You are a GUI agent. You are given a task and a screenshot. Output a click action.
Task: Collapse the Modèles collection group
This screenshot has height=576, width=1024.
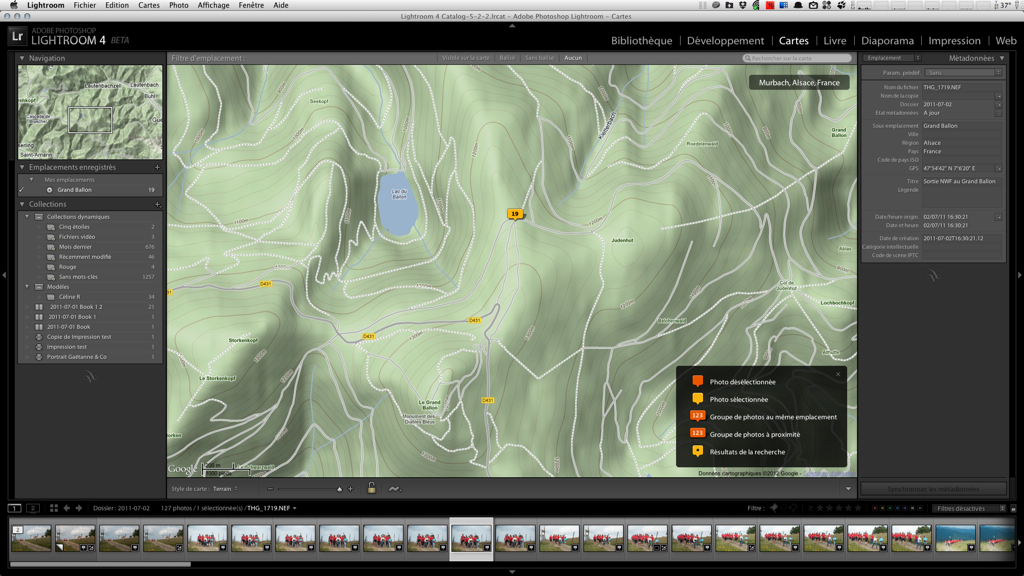[x=27, y=287]
